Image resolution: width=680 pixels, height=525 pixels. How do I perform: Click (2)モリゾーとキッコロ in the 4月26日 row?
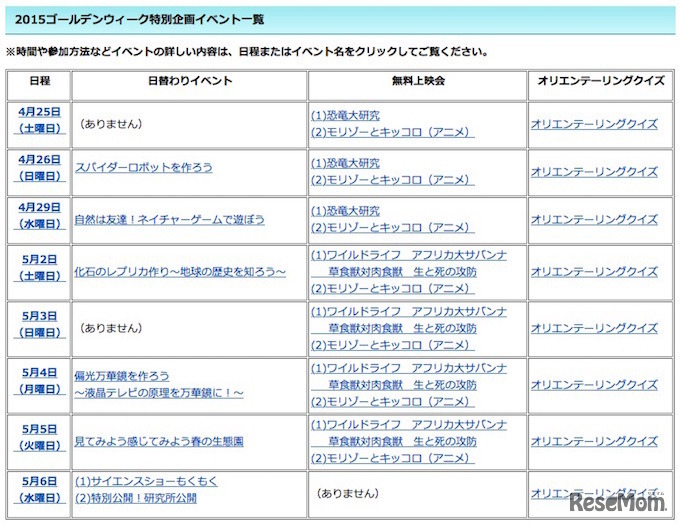coord(393,179)
